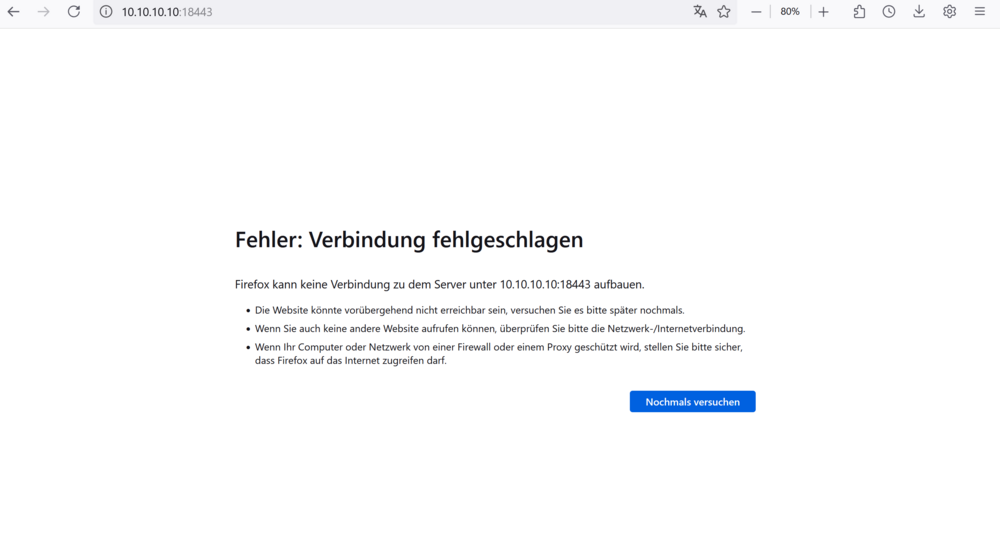
Task: Go back to the previous page
Action: tap(13, 12)
